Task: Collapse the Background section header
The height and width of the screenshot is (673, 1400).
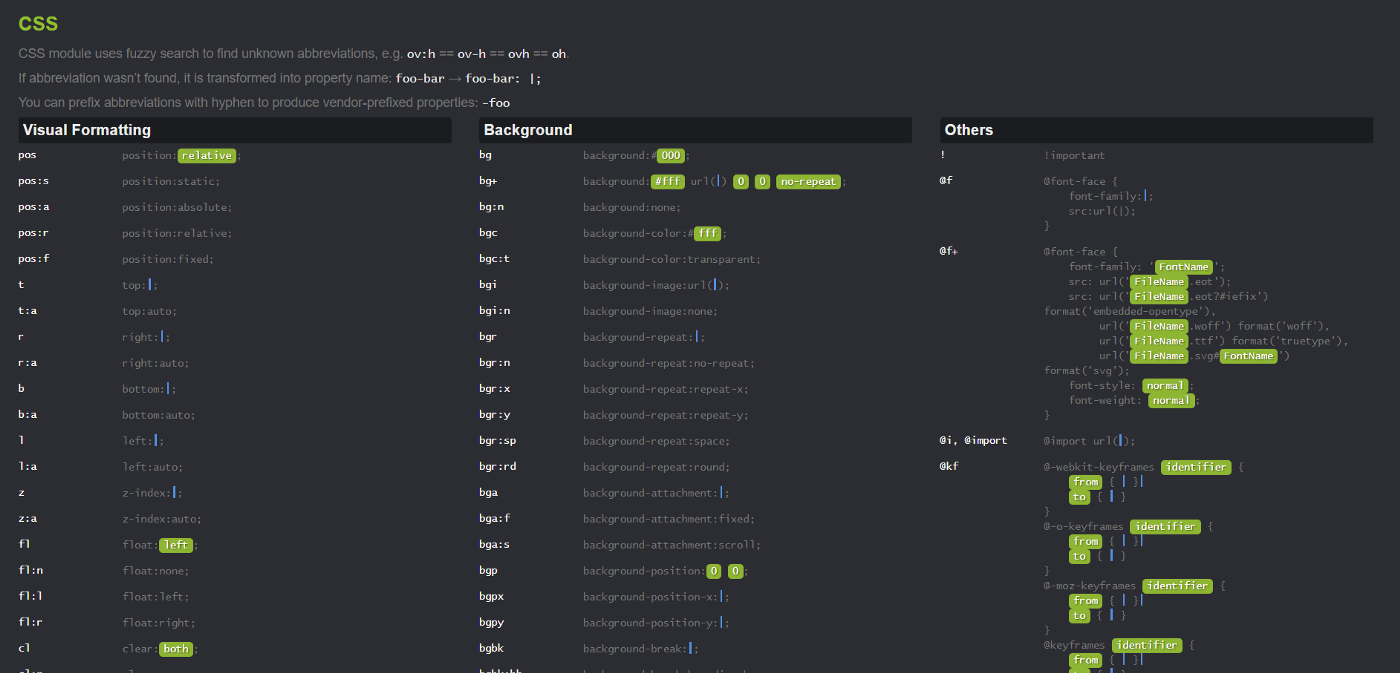Action: (x=528, y=130)
